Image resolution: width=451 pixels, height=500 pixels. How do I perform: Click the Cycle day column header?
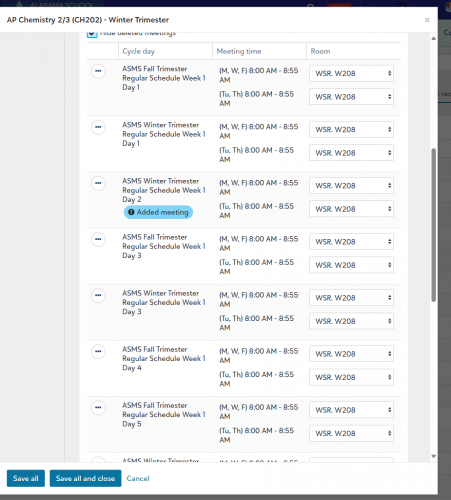point(138,51)
